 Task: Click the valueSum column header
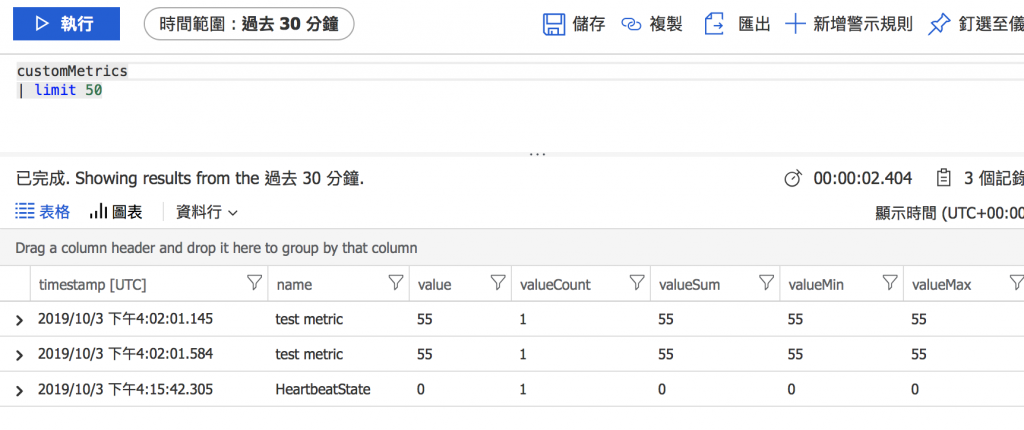point(689,284)
